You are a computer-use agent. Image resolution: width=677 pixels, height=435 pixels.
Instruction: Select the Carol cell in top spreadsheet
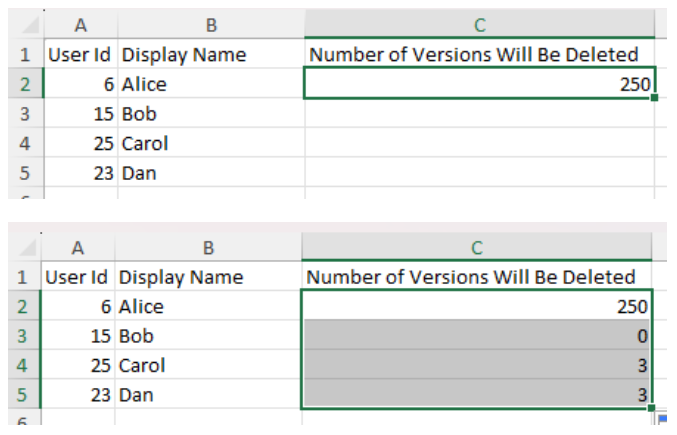[211, 143]
